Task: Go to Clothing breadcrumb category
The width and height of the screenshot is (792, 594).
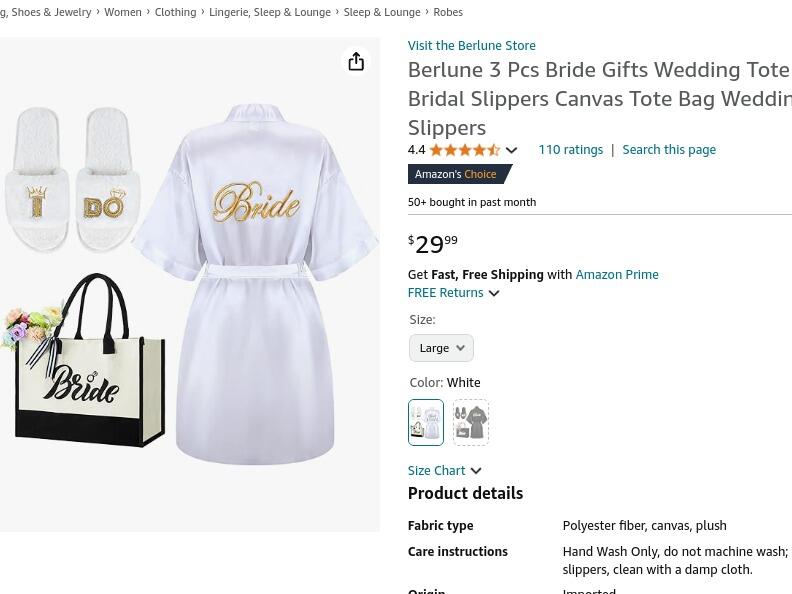Action: 175,12
